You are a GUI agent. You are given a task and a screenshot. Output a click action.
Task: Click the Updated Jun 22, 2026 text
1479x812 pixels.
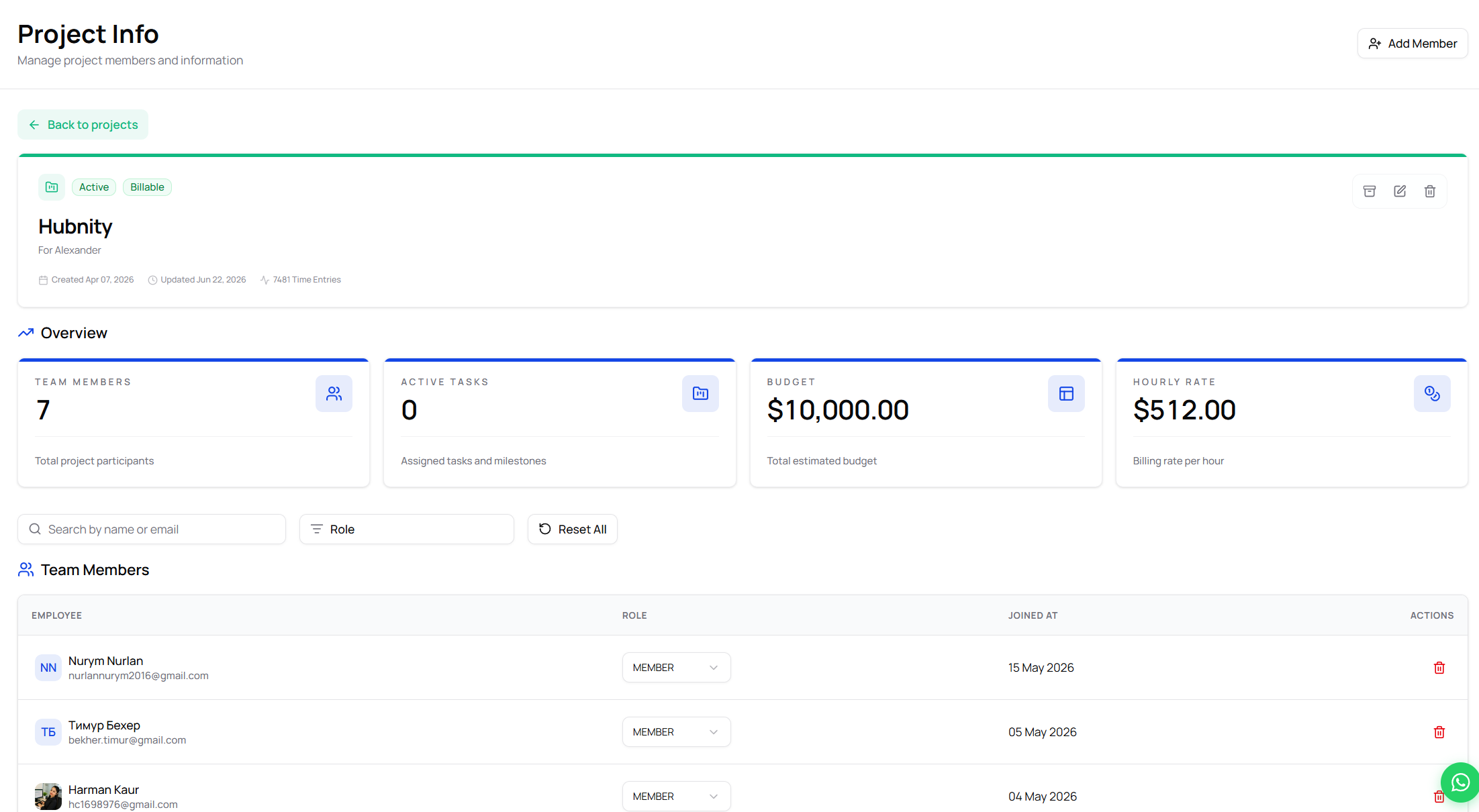tap(203, 280)
